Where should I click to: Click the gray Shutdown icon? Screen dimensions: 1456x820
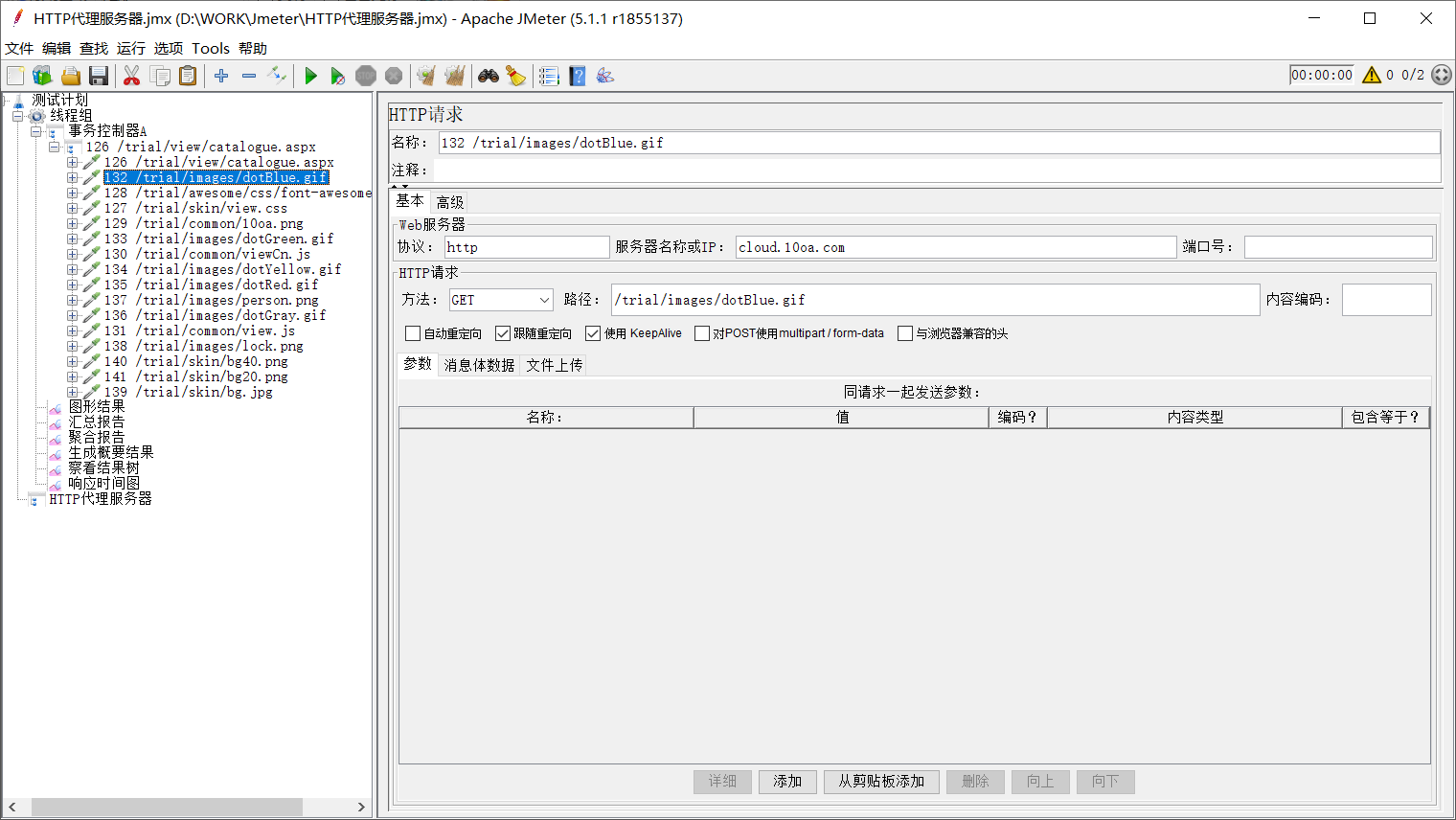(394, 76)
